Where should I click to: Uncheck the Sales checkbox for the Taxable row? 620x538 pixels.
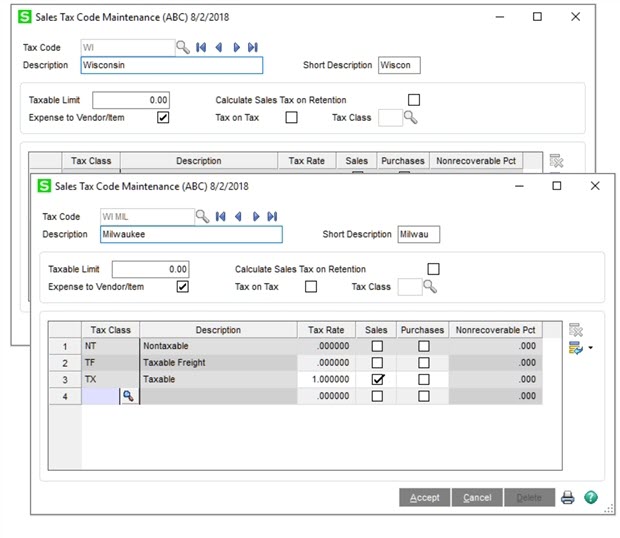[377, 380]
